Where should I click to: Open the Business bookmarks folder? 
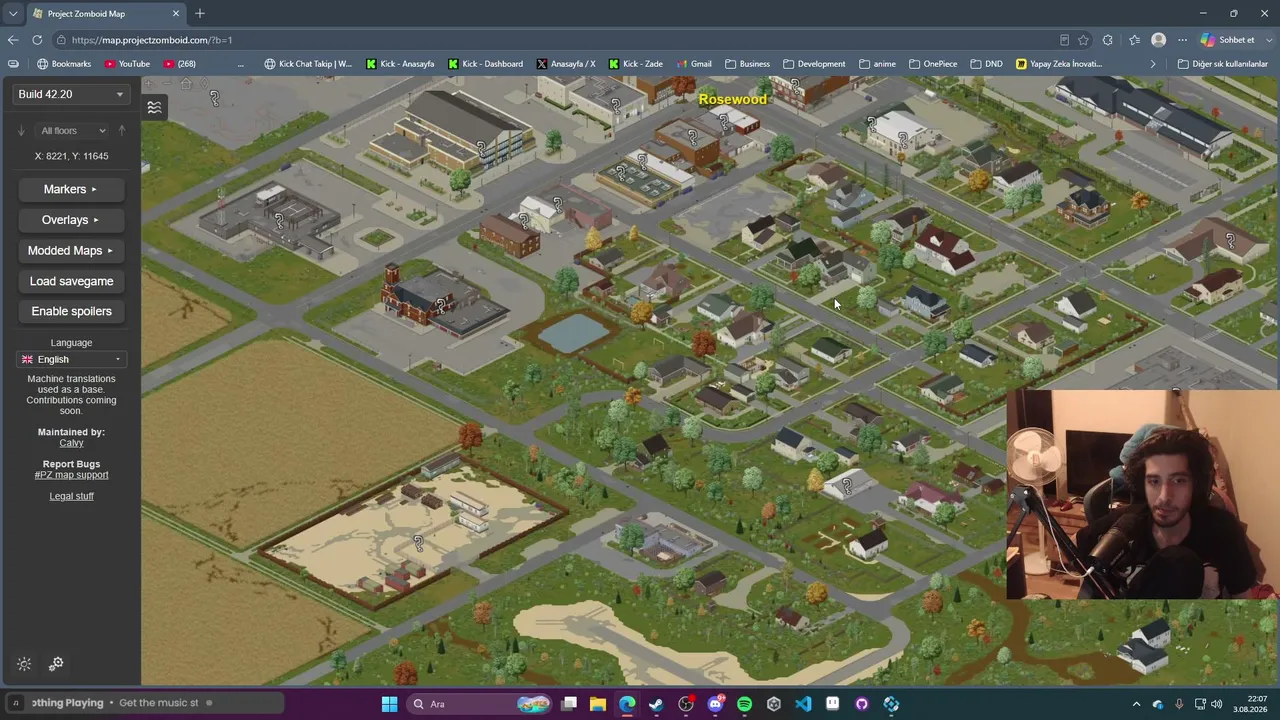747,64
